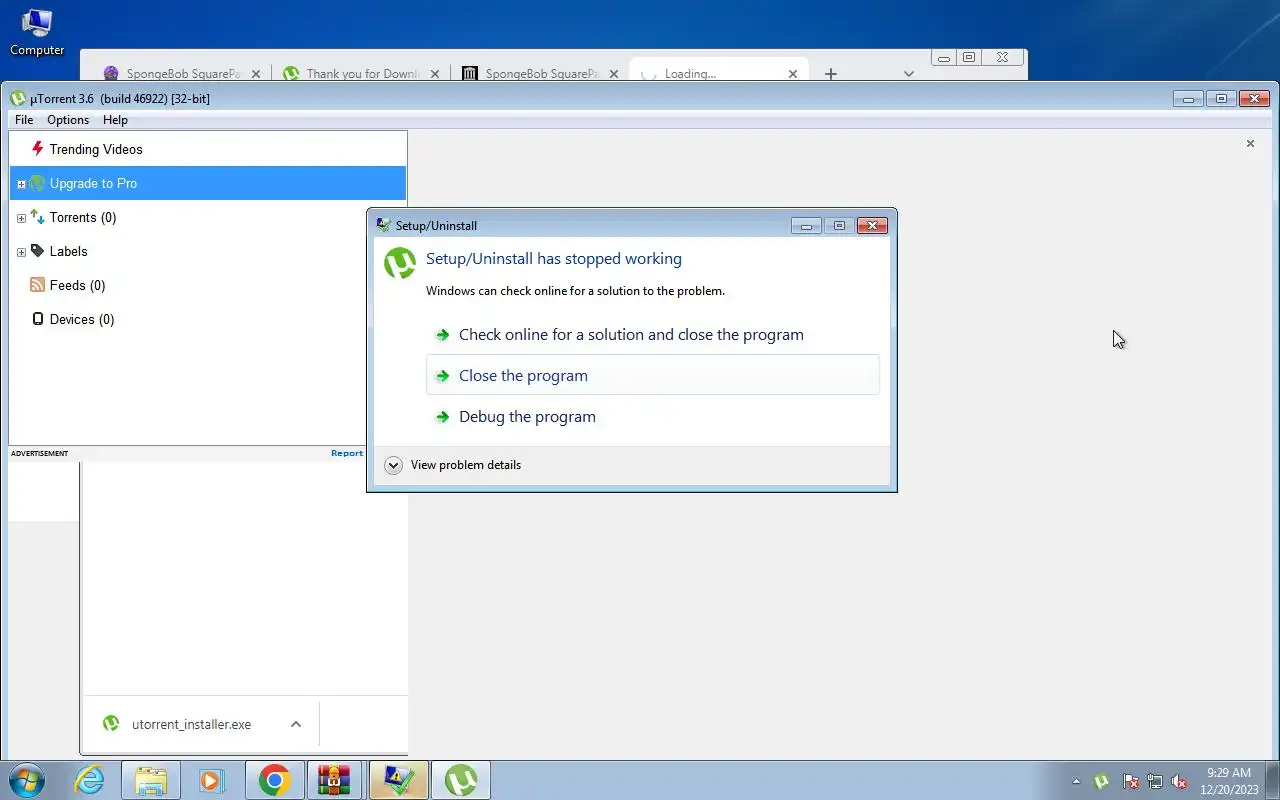Switch to Setup/Uninstall taskbar item
The width and height of the screenshot is (1280, 800).
(x=398, y=780)
